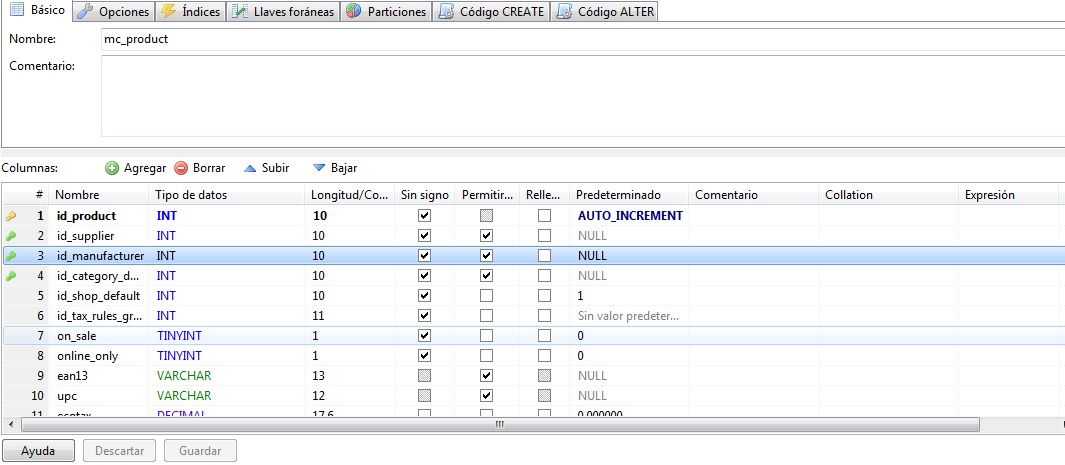1065x465 pixels.
Task: Click the red Borrar column icon
Action: (x=181, y=168)
